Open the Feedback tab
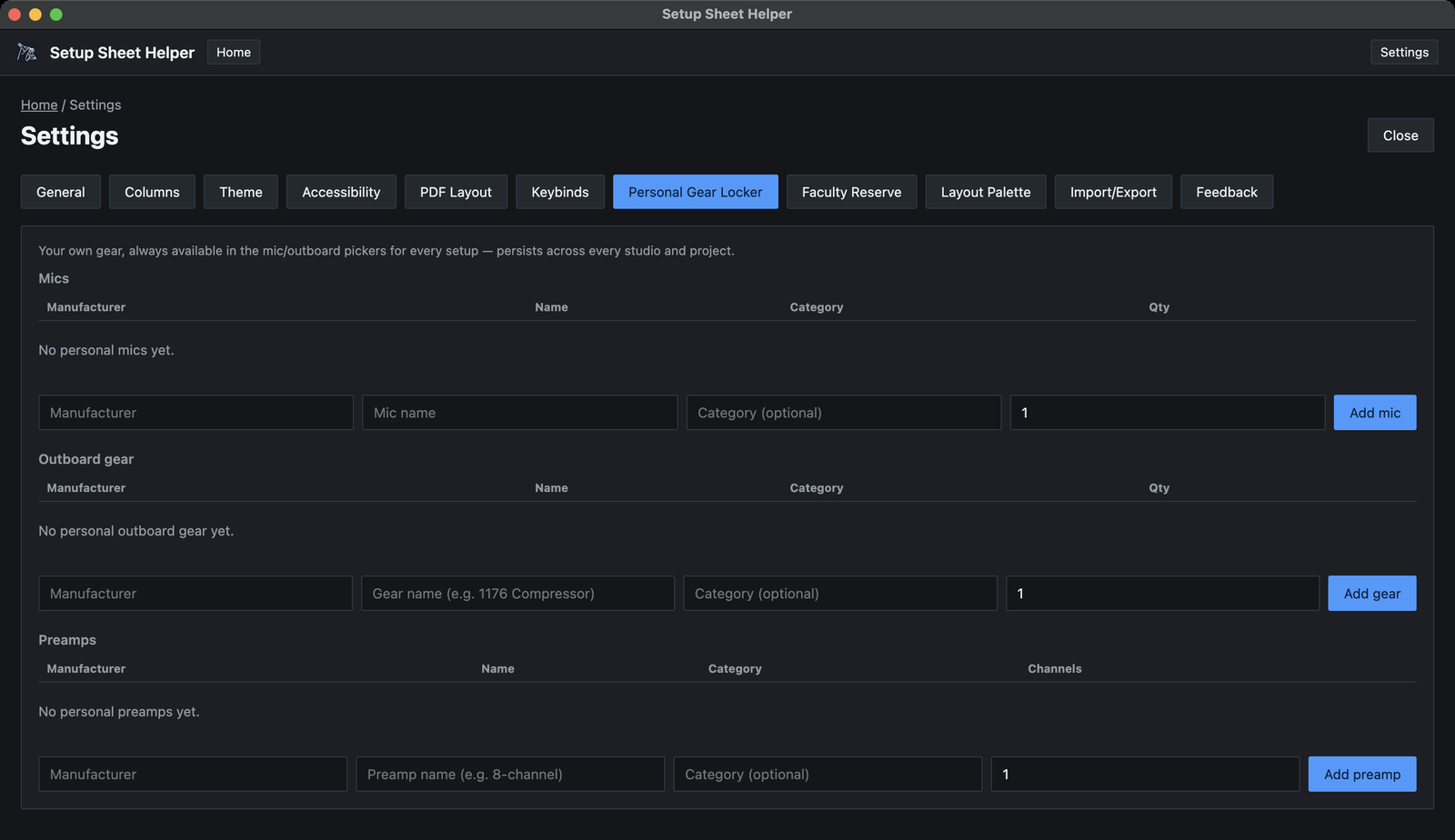Screen dimensions: 1455x840 click(x=1227, y=192)
